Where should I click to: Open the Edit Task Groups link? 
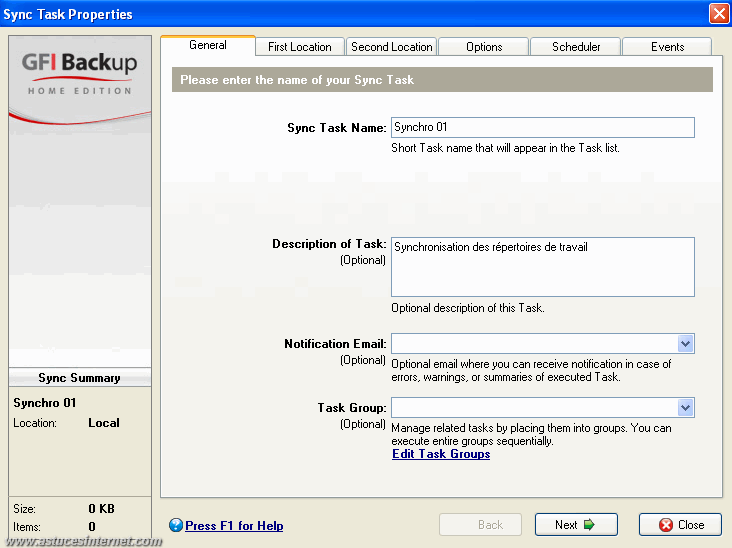point(441,454)
